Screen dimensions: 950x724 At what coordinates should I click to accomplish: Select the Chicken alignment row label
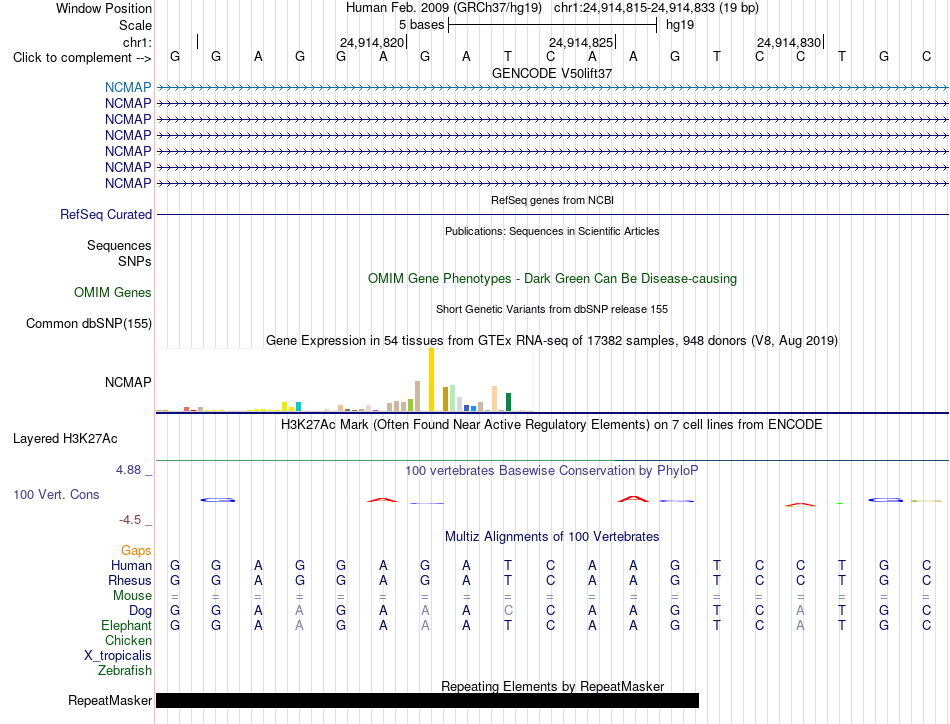[x=128, y=640]
